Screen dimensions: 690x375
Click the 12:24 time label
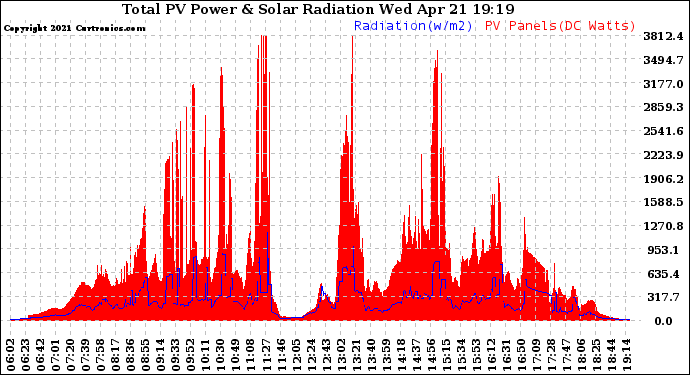[311, 354]
